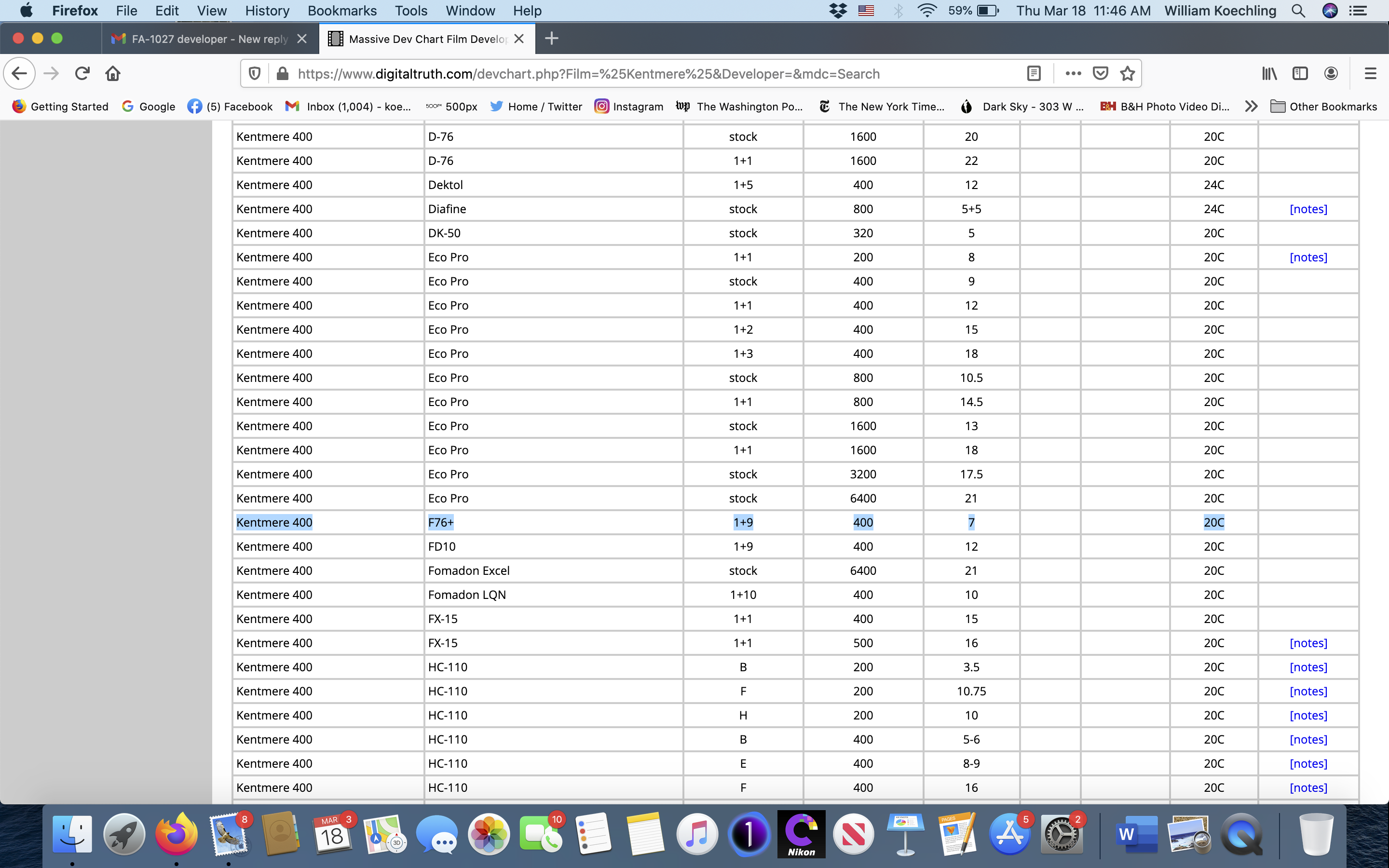Screen dimensions: 1389x868
Task: Click the Dektol developer cell
Action: (553, 185)
